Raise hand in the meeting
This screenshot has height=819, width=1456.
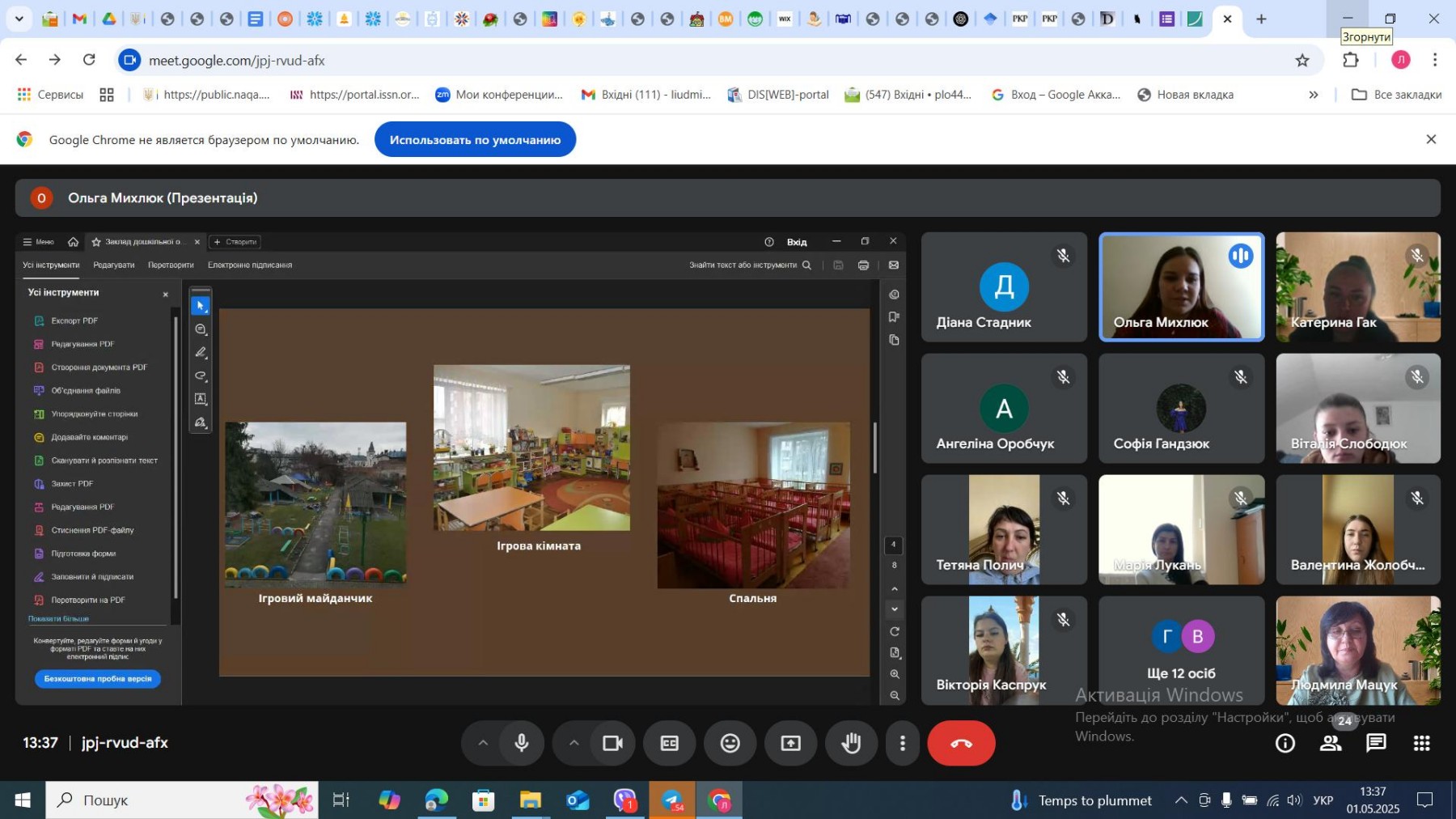[x=851, y=743]
